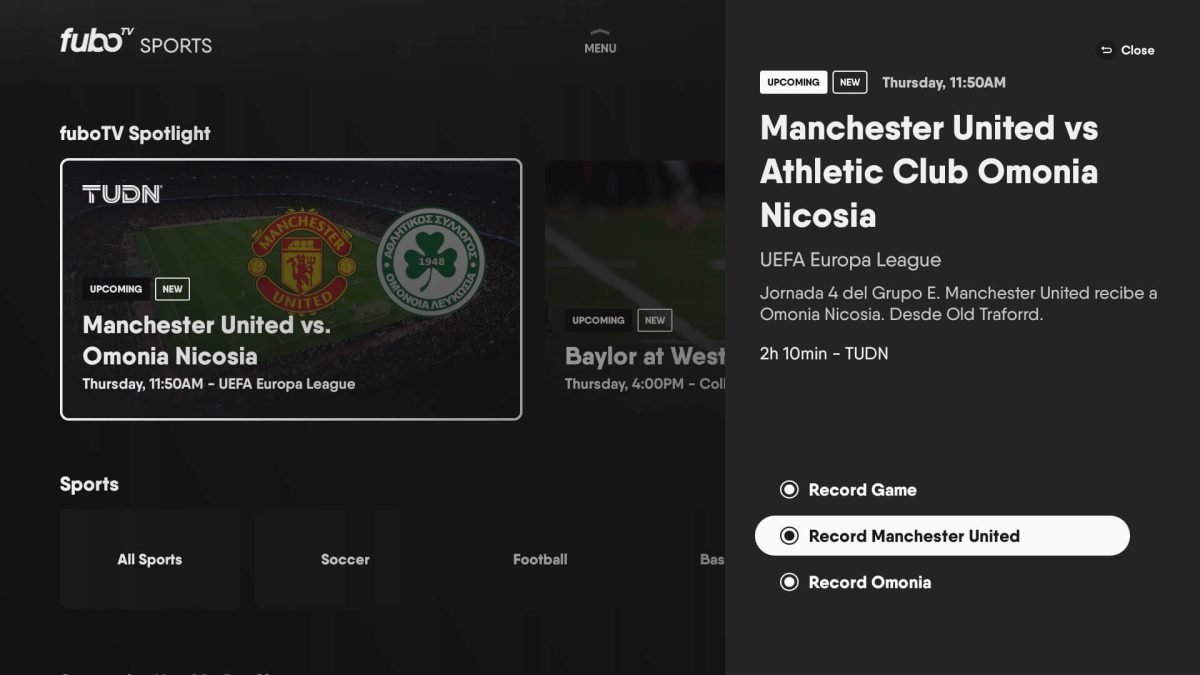Click the UPCOMING badge on Baylor card
Image resolution: width=1200 pixels, height=675 pixels.
coord(598,320)
